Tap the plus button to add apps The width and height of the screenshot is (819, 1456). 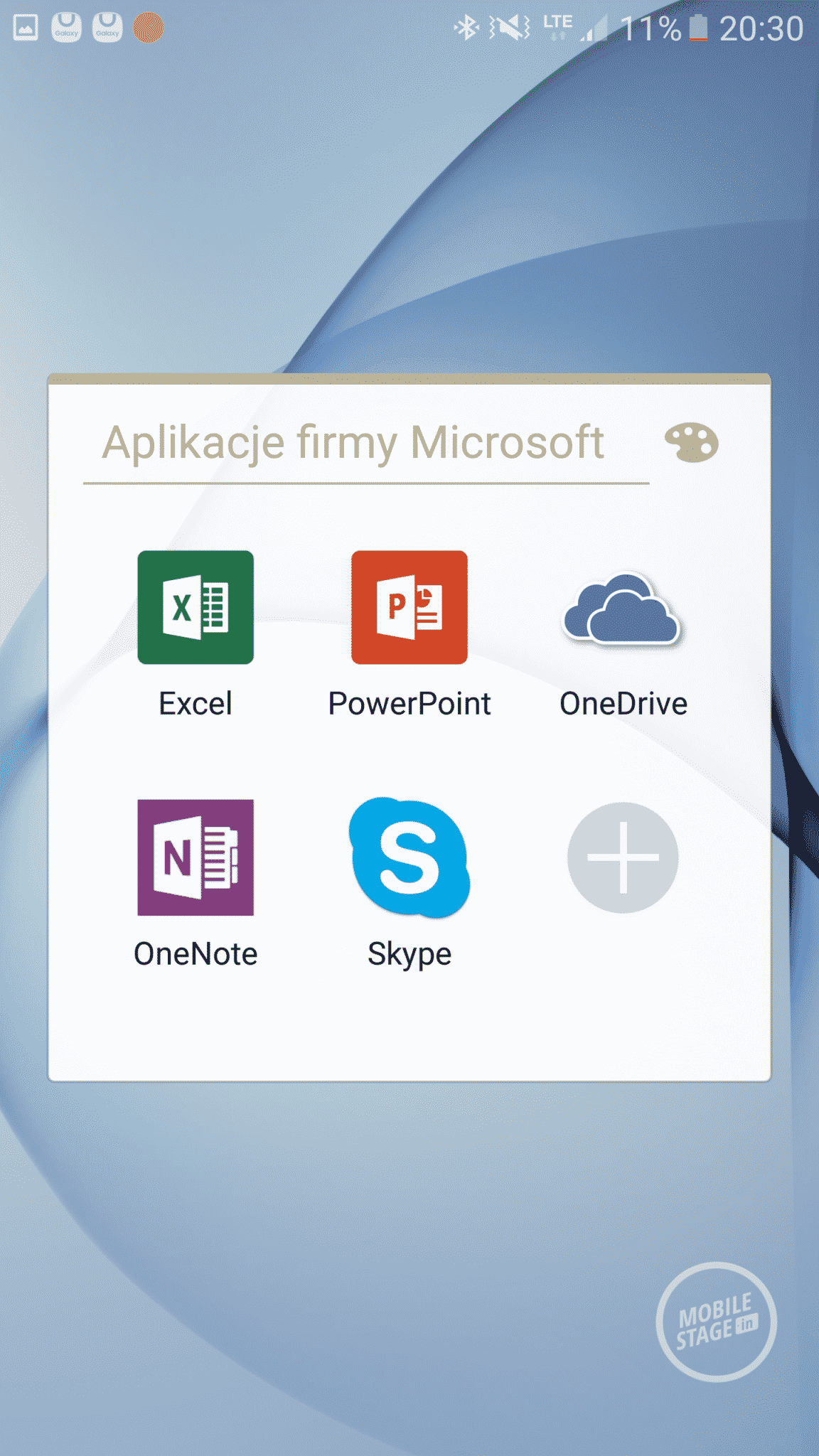coord(623,857)
